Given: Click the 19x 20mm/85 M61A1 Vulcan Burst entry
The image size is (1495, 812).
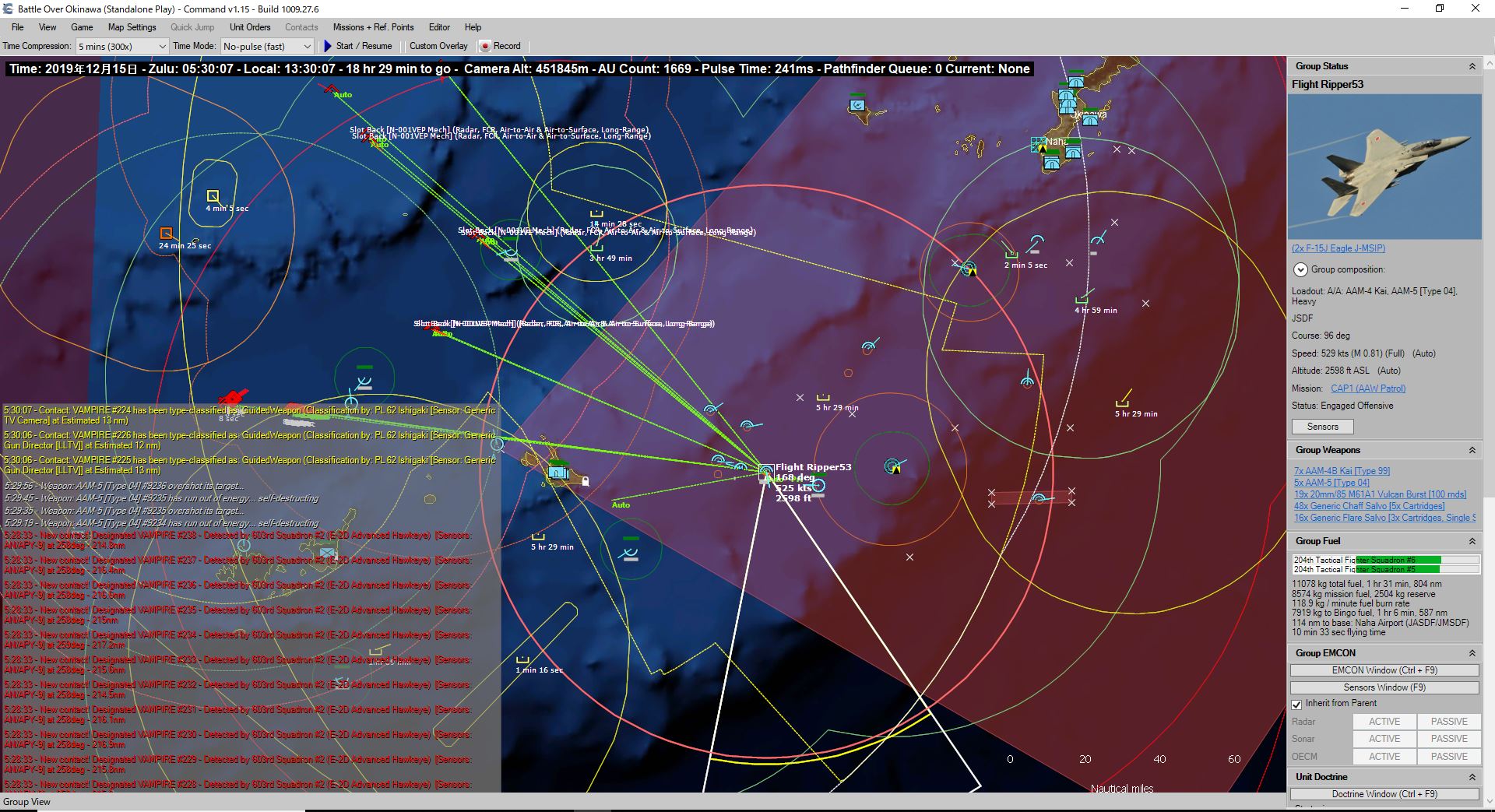Looking at the screenshot, I should click(x=1380, y=494).
